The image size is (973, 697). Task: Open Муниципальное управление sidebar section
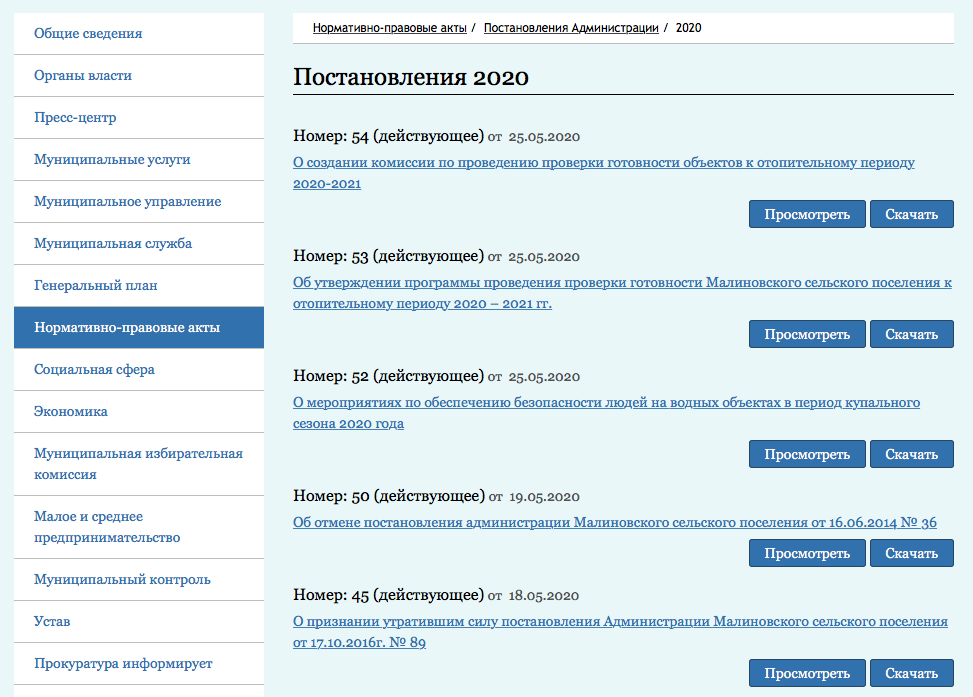(139, 202)
